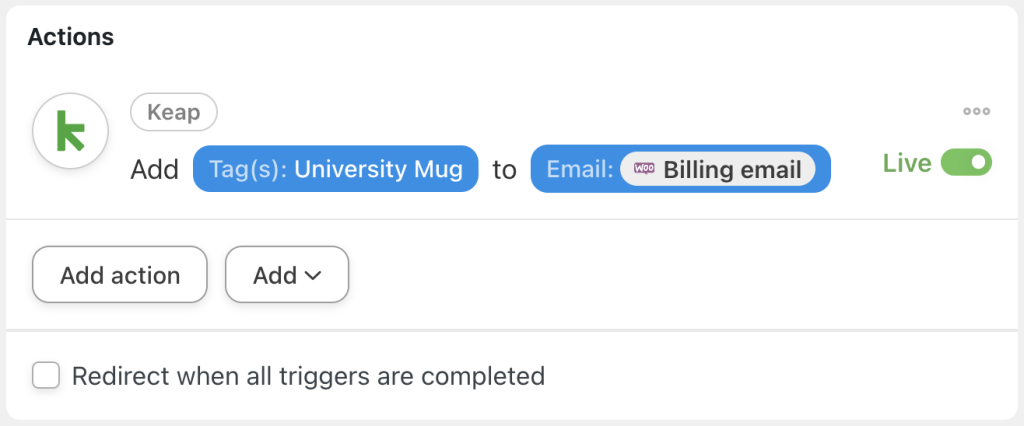This screenshot has height=426, width=1024.
Task: Click the white knob of Live switch
Action: [x=979, y=162]
